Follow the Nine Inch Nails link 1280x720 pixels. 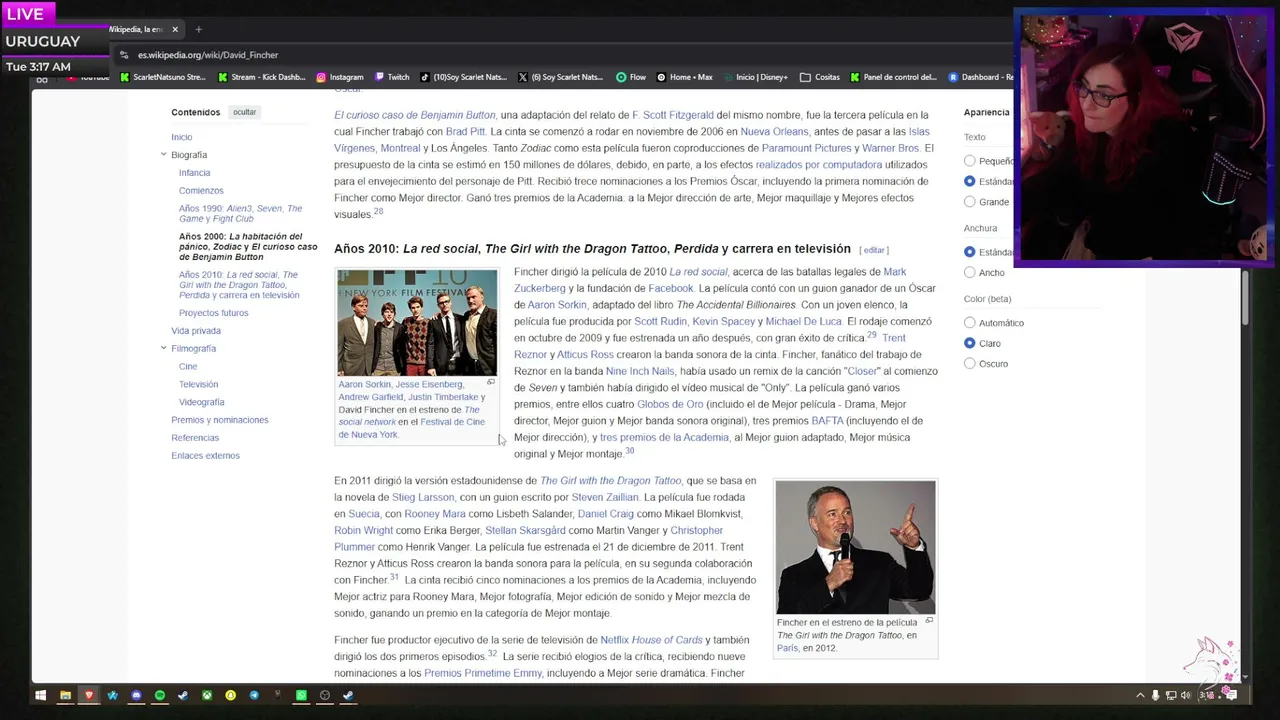(640, 371)
